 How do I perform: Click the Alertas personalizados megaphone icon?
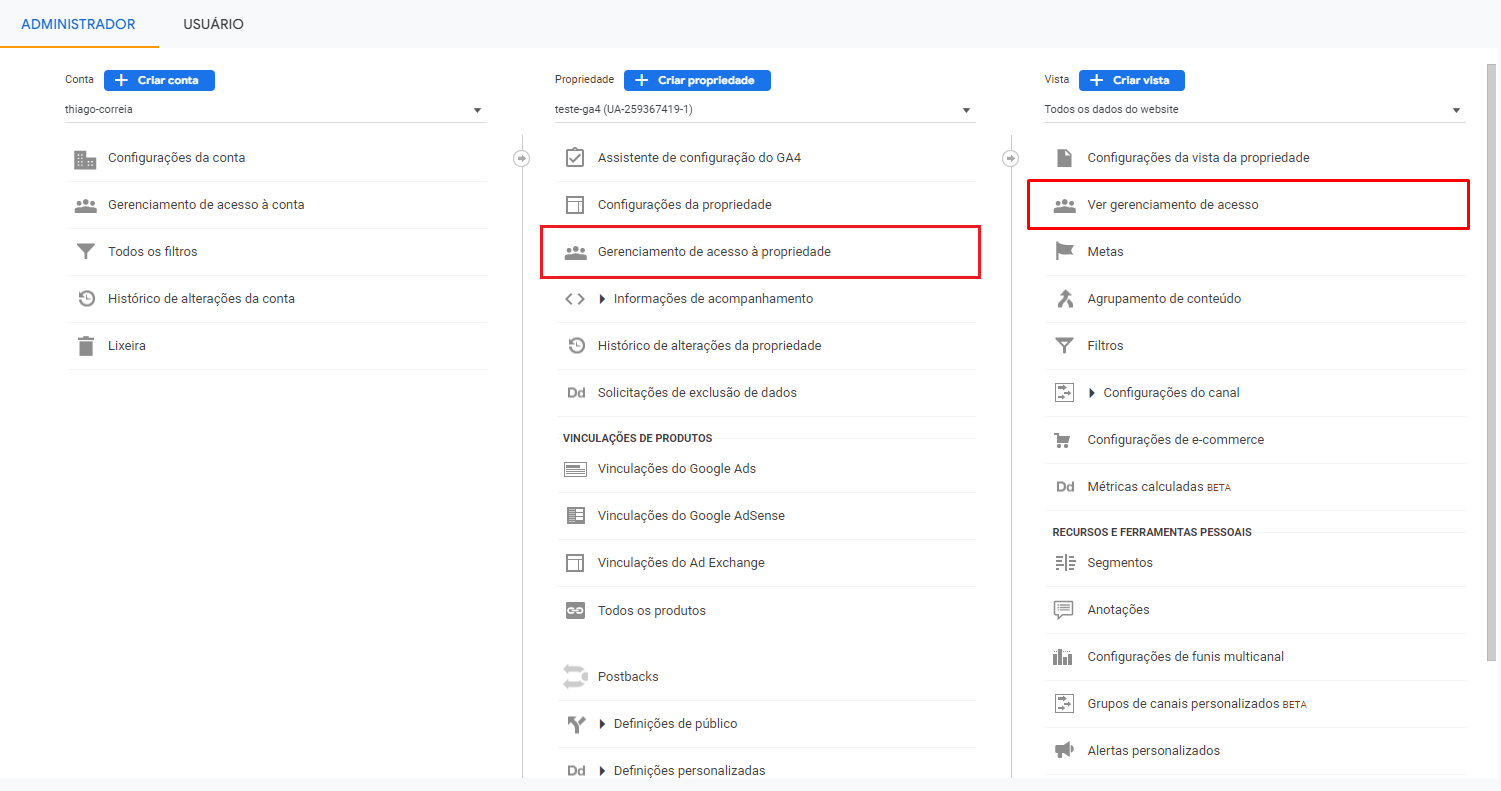point(1064,751)
